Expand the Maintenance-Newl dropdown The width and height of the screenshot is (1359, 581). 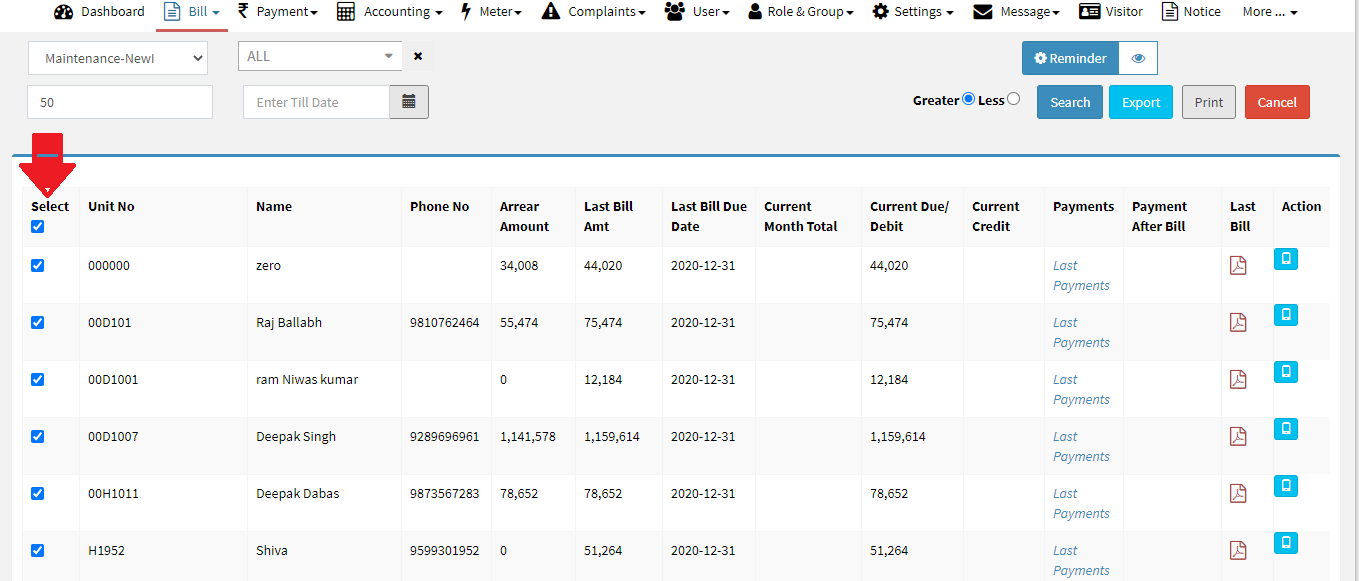tap(117, 58)
